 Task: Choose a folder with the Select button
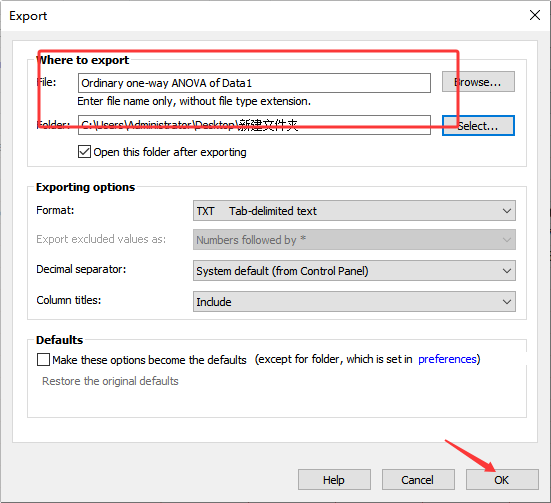click(478, 125)
